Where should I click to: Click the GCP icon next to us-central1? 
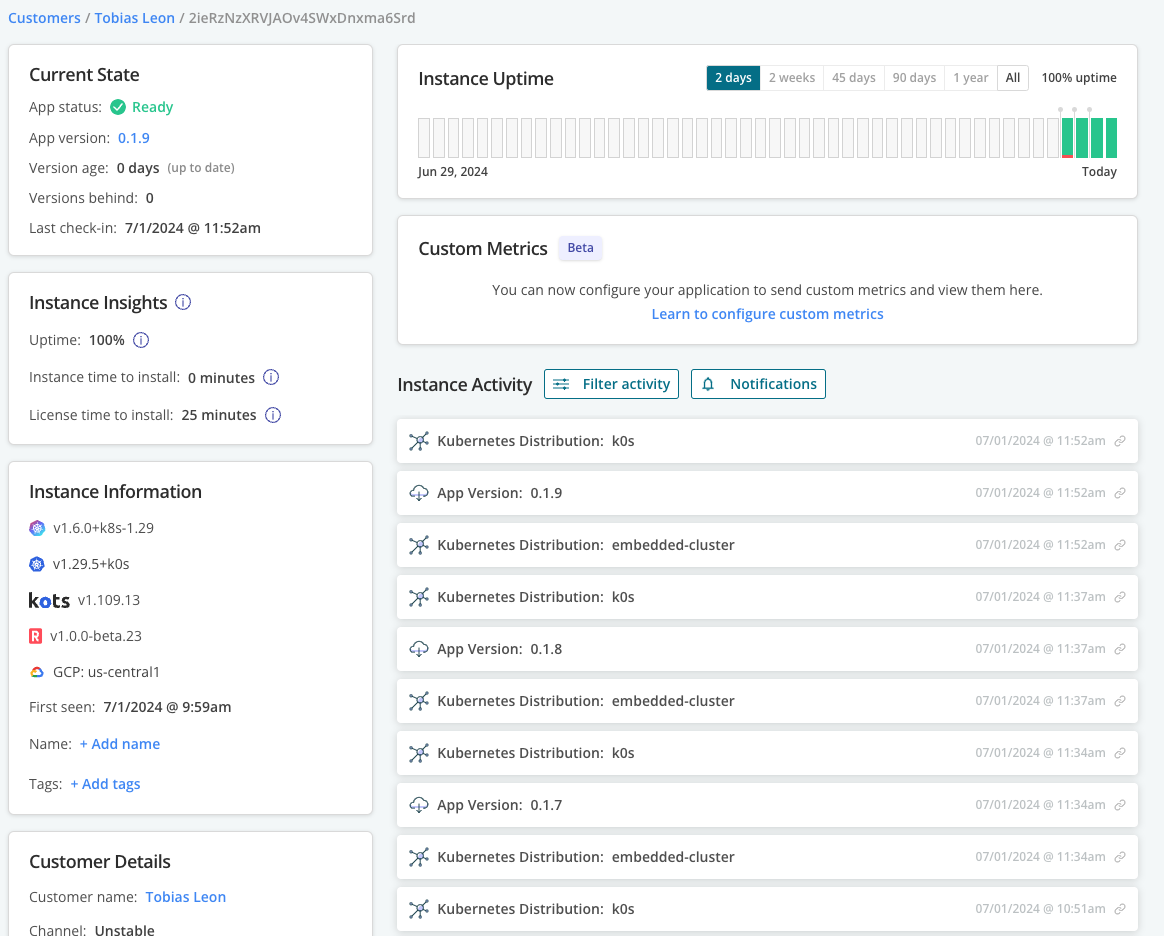click(36, 672)
